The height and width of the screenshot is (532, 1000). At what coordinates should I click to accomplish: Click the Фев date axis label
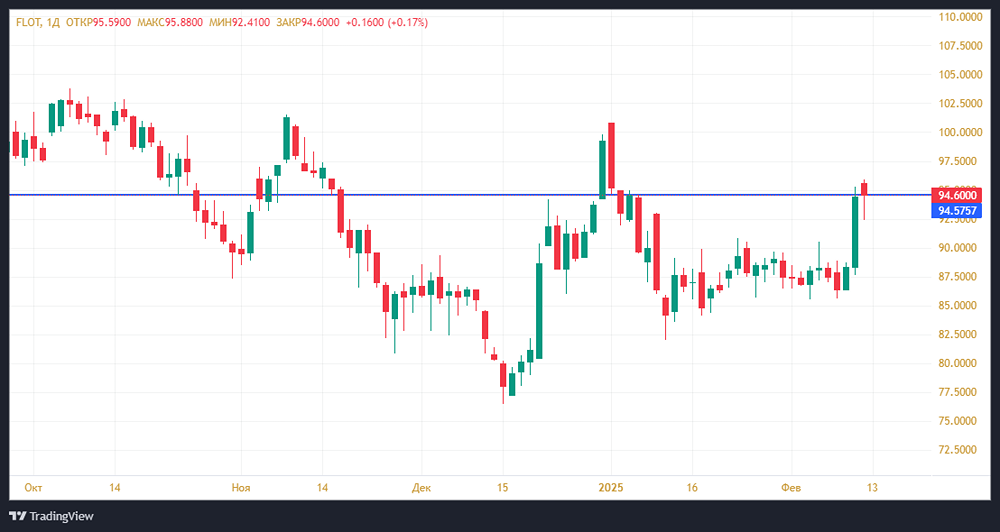point(791,488)
